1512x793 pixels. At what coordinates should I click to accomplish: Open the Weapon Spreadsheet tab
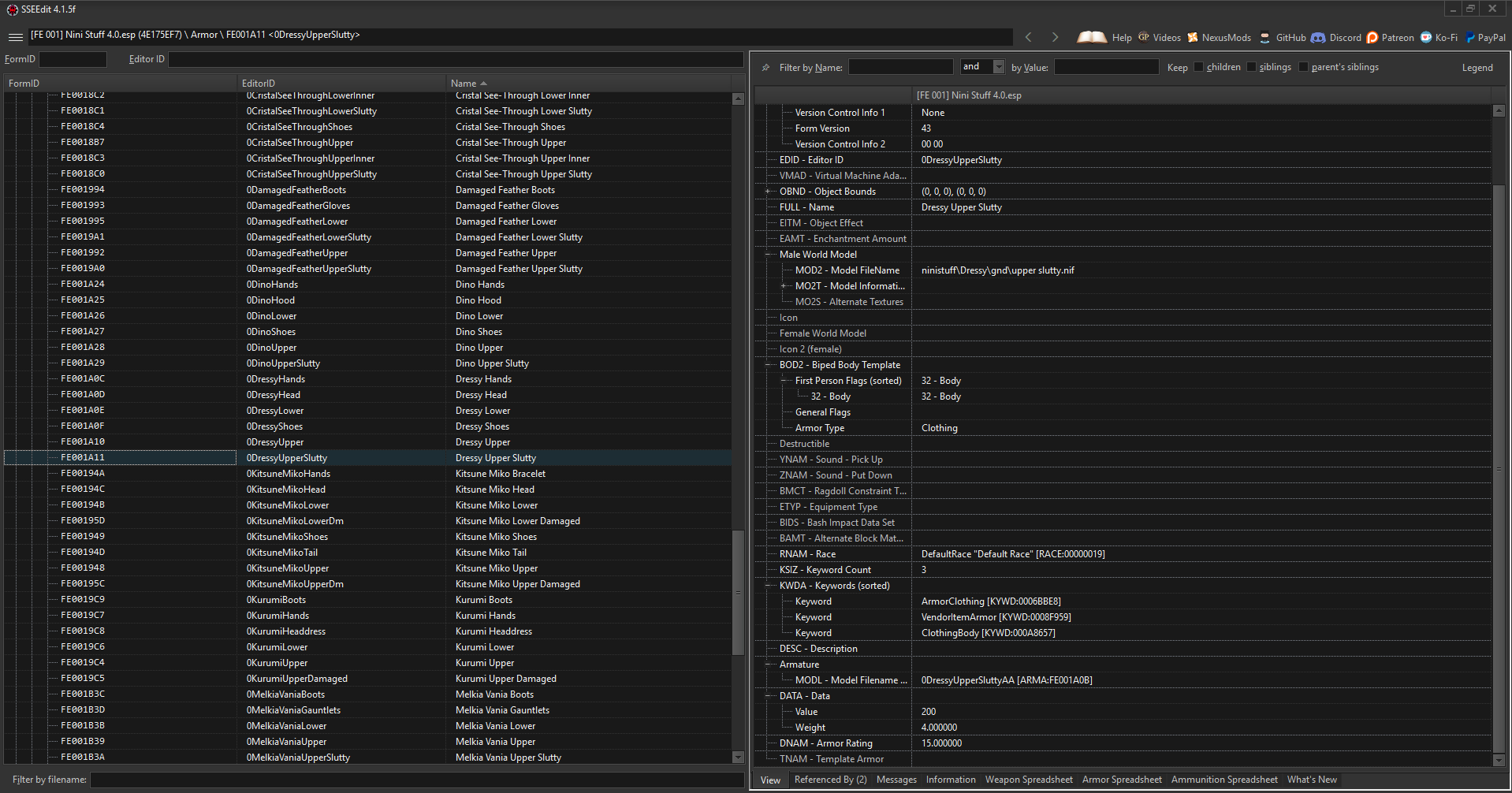click(x=1029, y=780)
